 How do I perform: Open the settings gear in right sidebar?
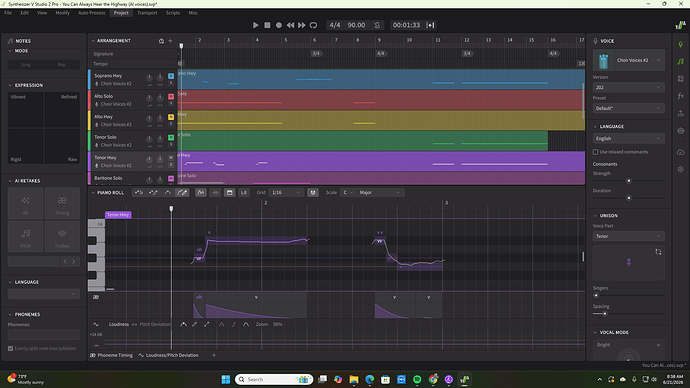680,169
